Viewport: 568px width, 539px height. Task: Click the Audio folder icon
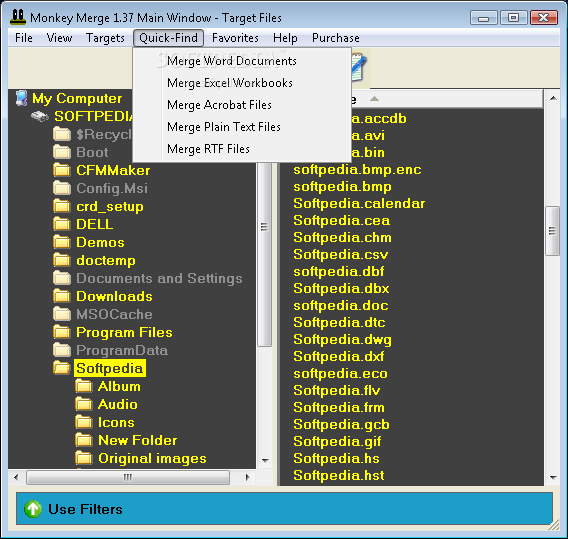(x=84, y=404)
